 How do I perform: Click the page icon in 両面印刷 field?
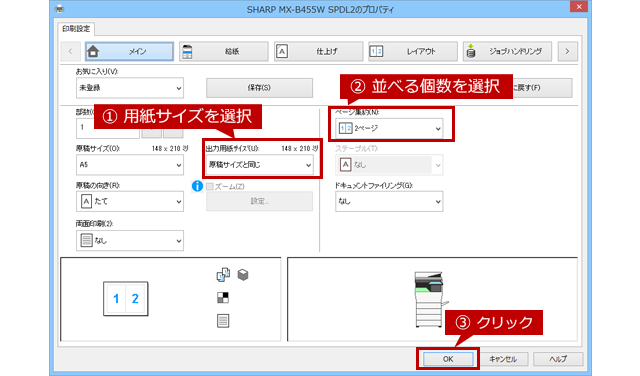86,241
